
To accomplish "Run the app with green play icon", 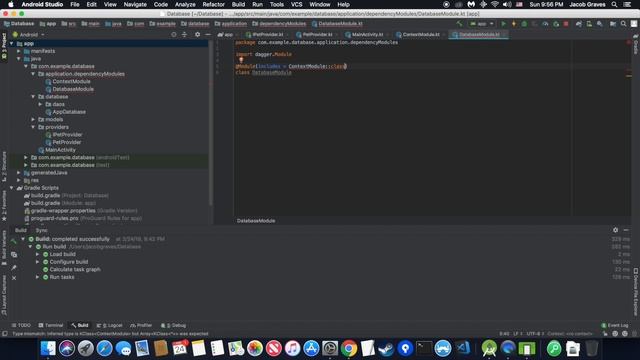I will click(503, 24).
